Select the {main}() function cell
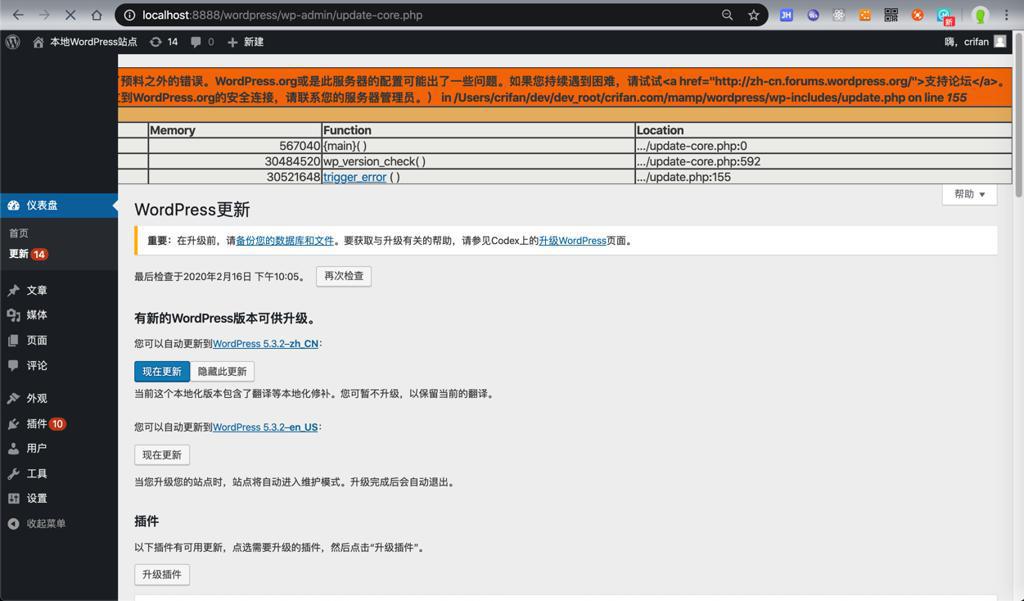The height and width of the screenshot is (601, 1024). [478, 146]
